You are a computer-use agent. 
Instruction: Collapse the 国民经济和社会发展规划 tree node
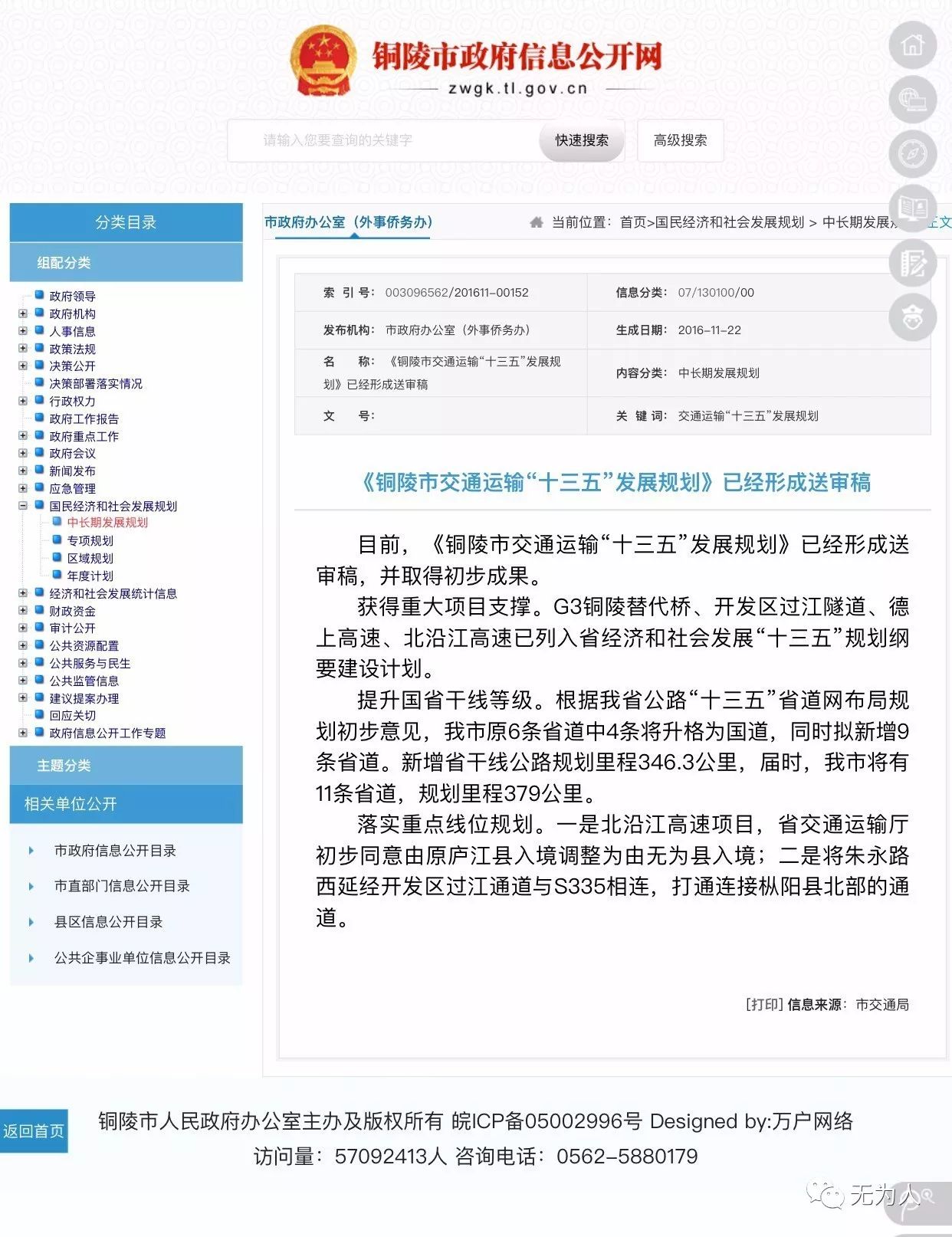23,506
